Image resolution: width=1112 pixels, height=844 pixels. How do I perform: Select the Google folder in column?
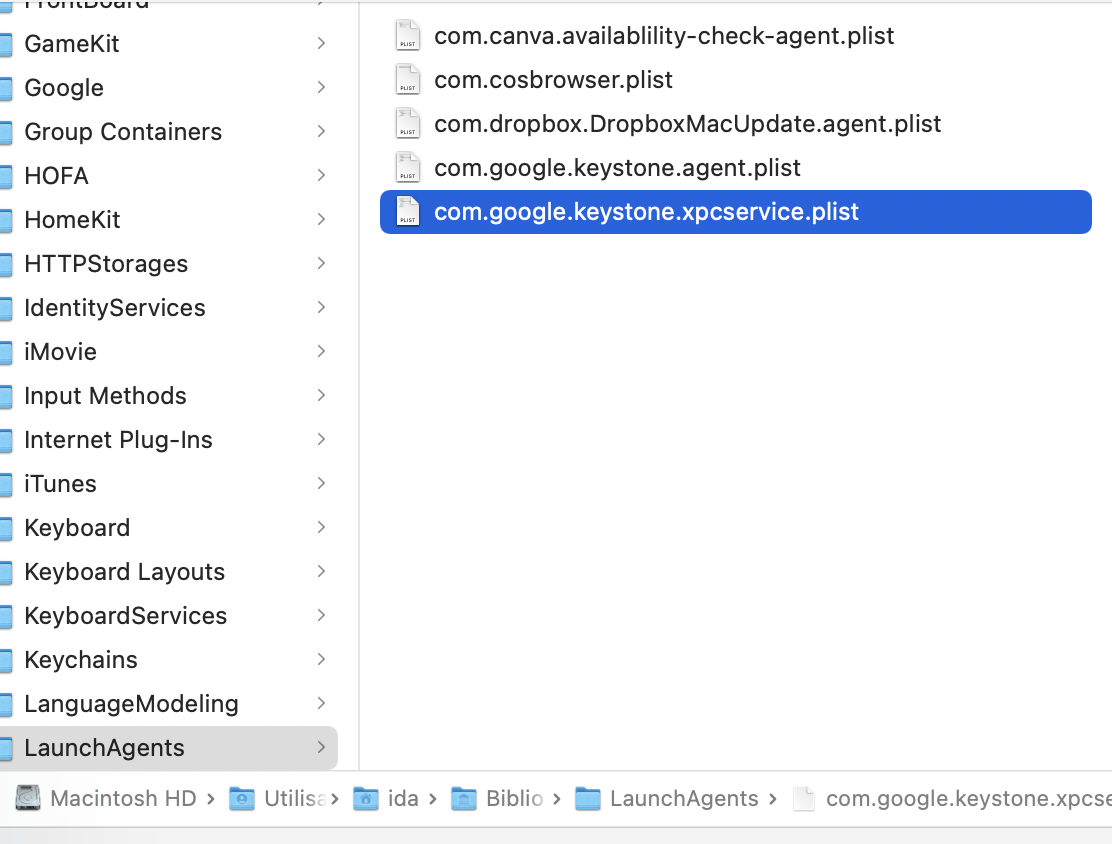(x=64, y=88)
